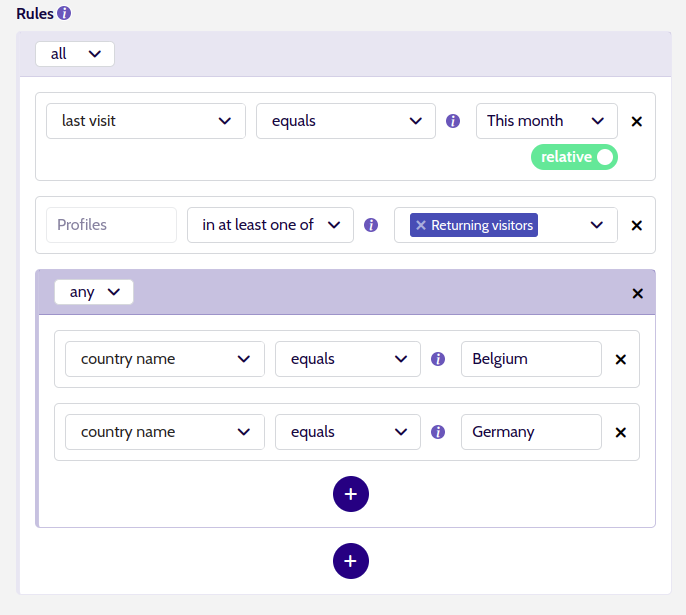Click the Germany value input field
The height and width of the screenshot is (615, 686).
pyautogui.click(x=531, y=432)
